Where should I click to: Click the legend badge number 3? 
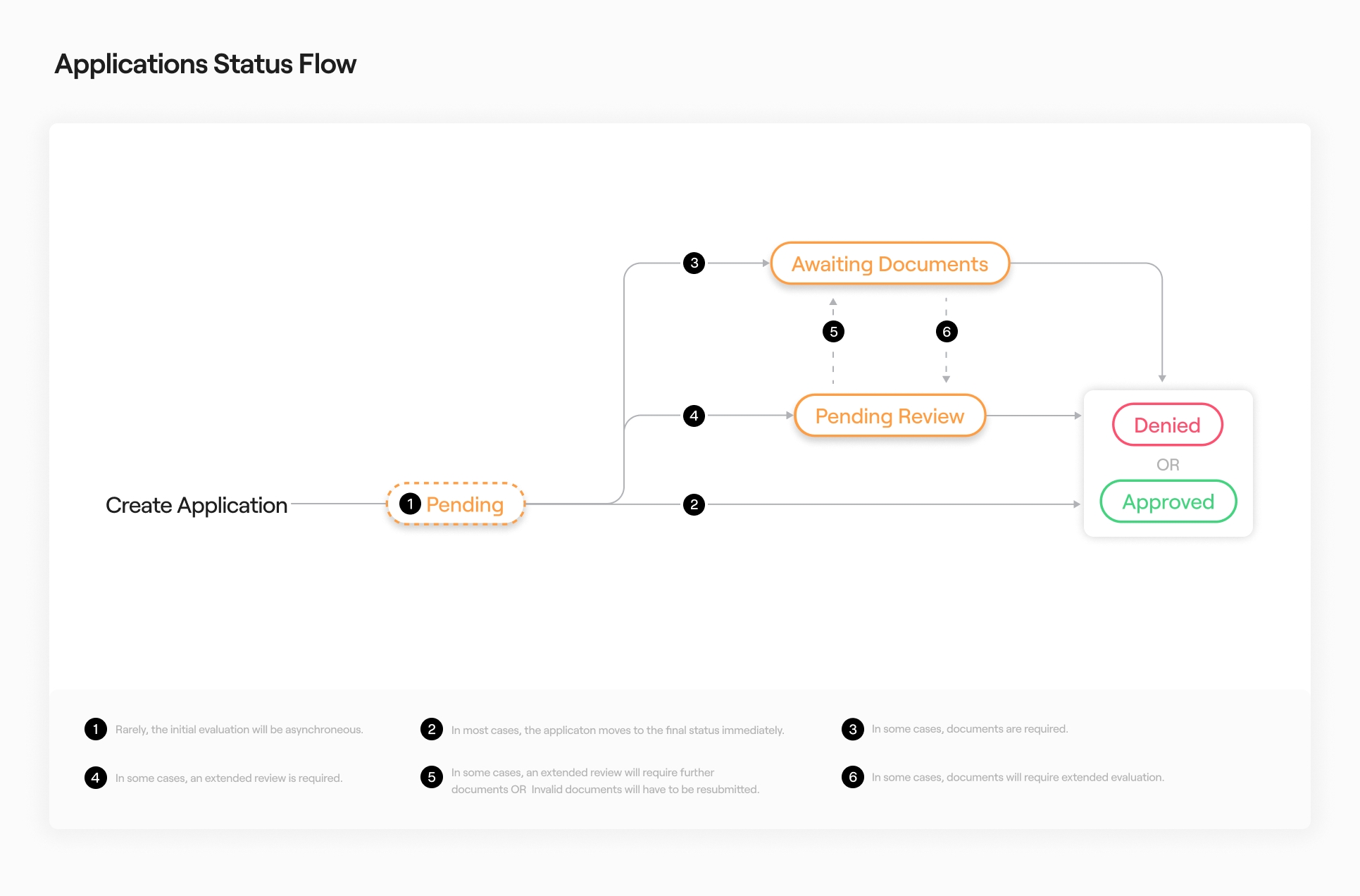(x=852, y=729)
